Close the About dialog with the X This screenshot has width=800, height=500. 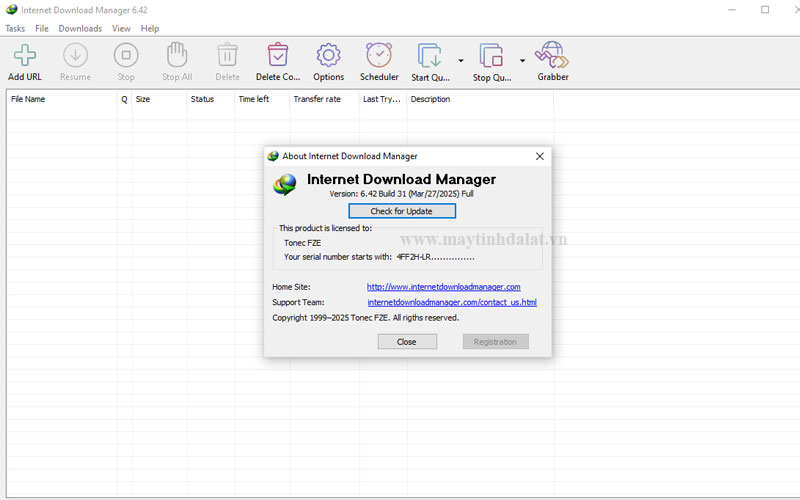[540, 156]
